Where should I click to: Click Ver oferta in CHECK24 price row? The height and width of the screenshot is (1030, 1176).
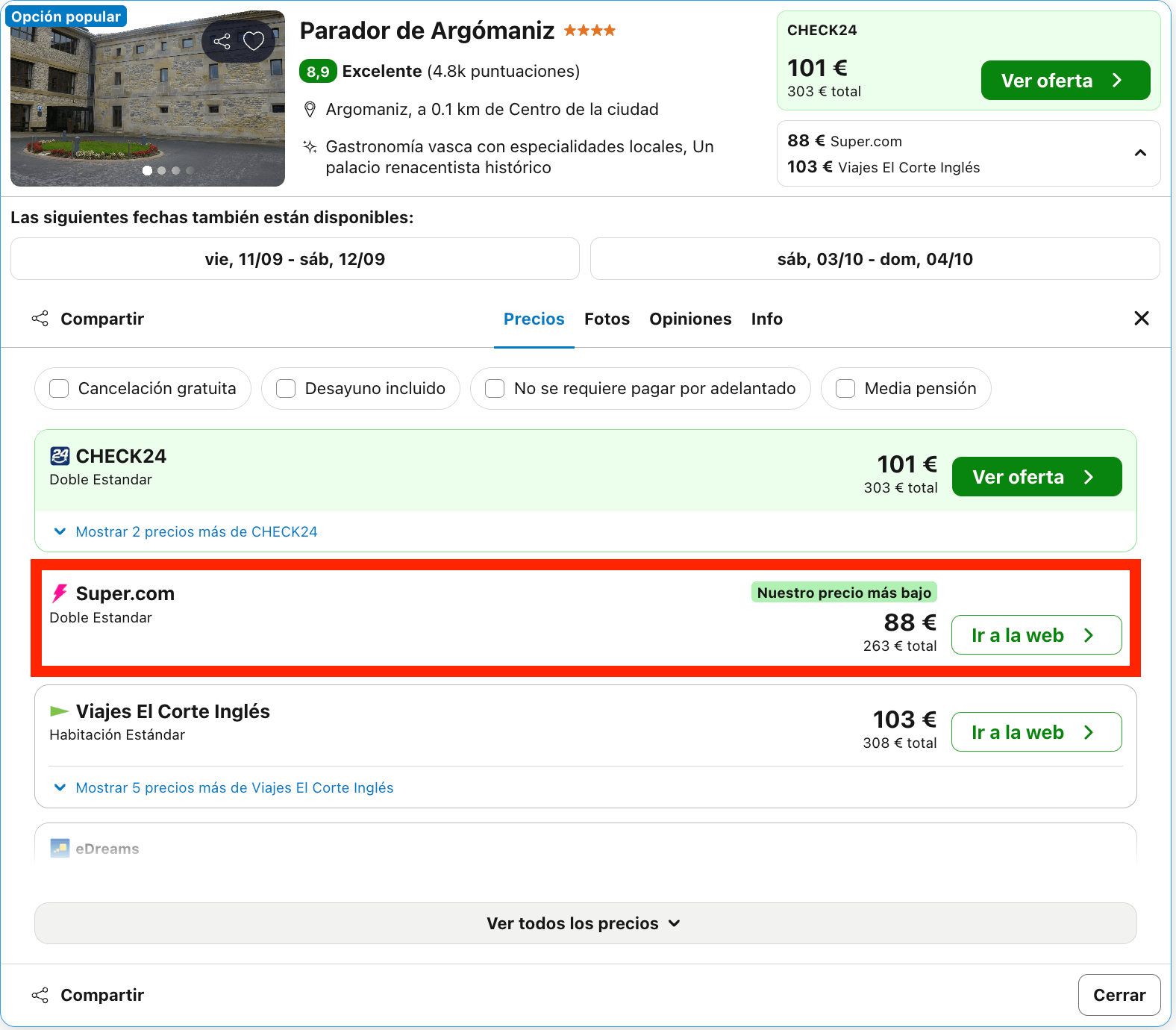point(1037,477)
